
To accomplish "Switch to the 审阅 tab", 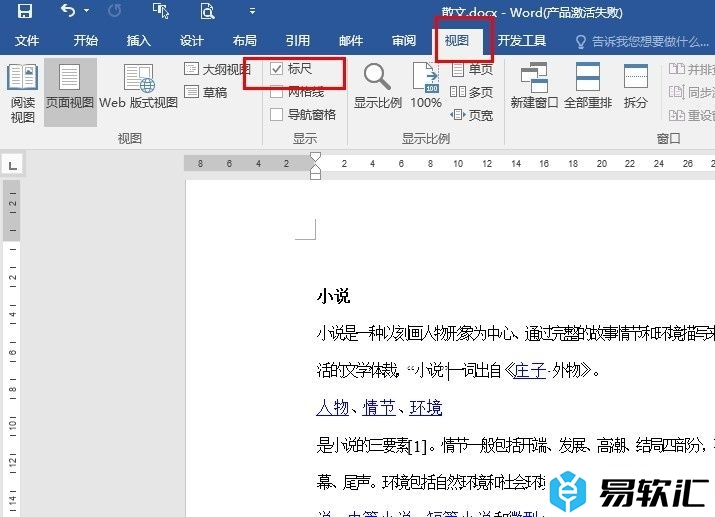I will [x=404, y=41].
